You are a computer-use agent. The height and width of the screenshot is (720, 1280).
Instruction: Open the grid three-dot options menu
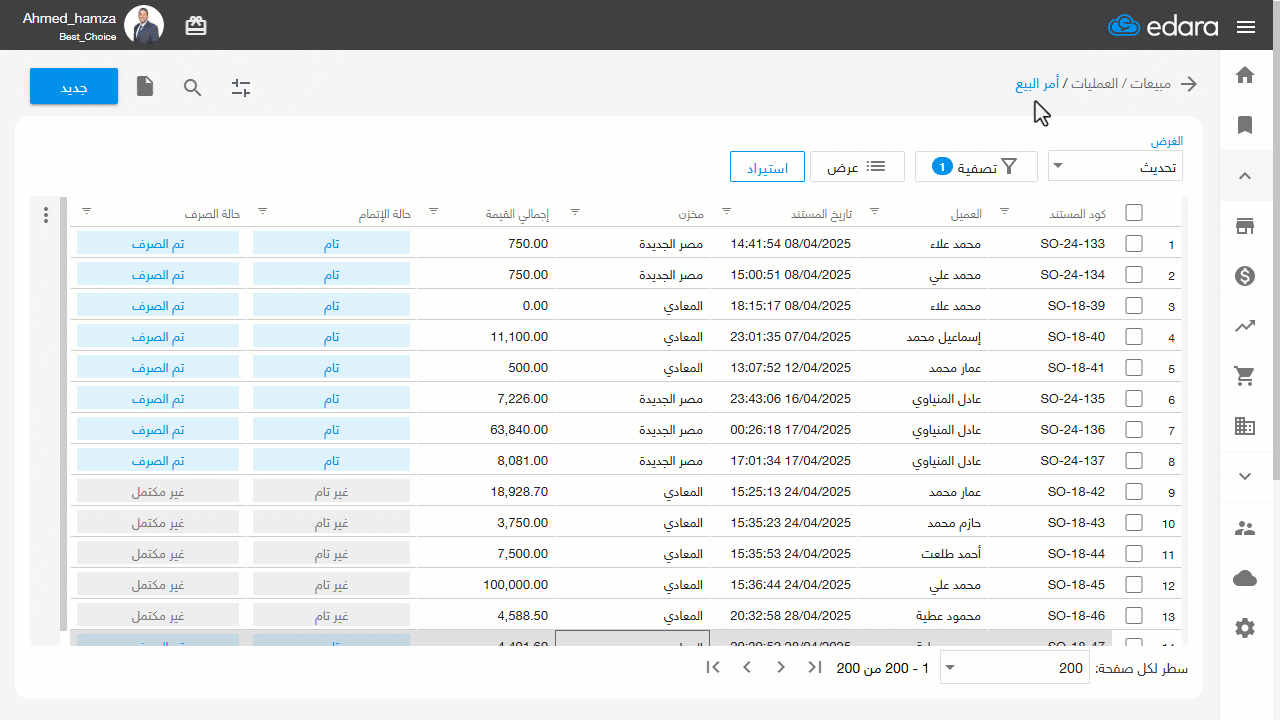tap(45, 215)
